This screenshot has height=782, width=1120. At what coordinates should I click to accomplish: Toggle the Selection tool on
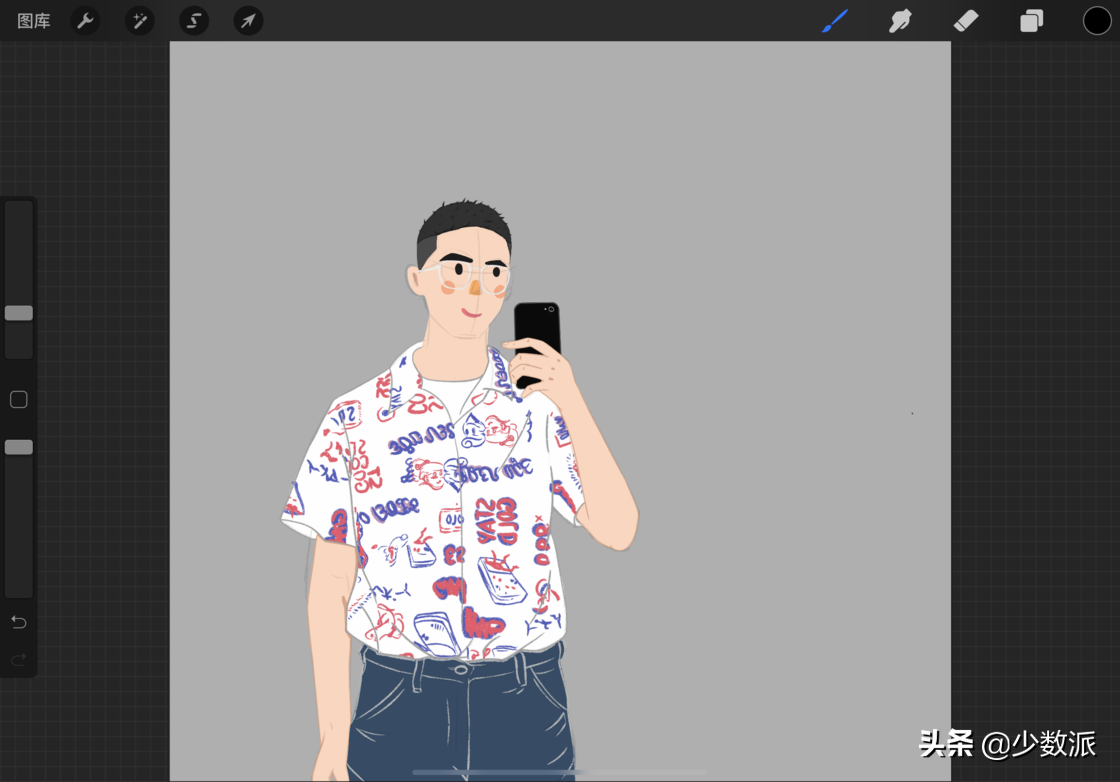click(x=194, y=20)
